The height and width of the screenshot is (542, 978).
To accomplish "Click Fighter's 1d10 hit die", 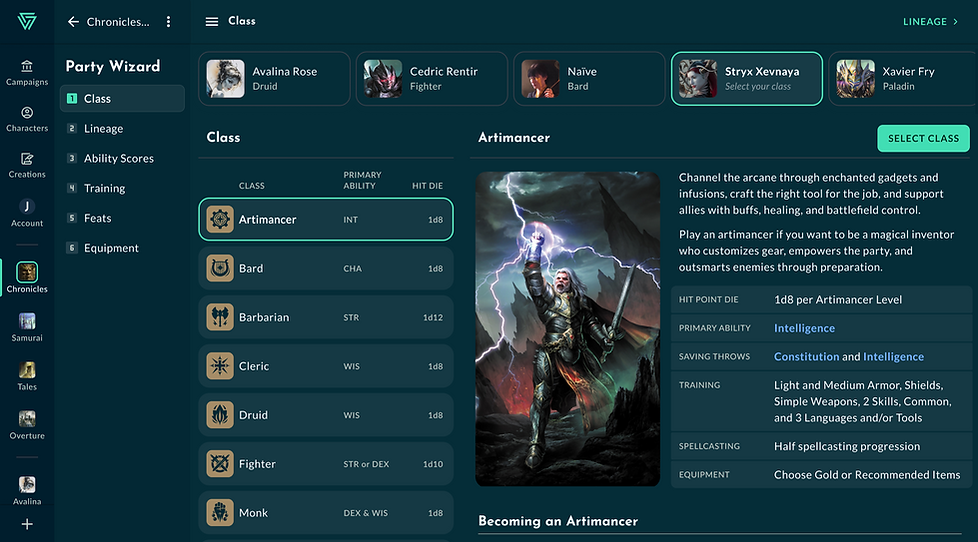I will point(433,464).
